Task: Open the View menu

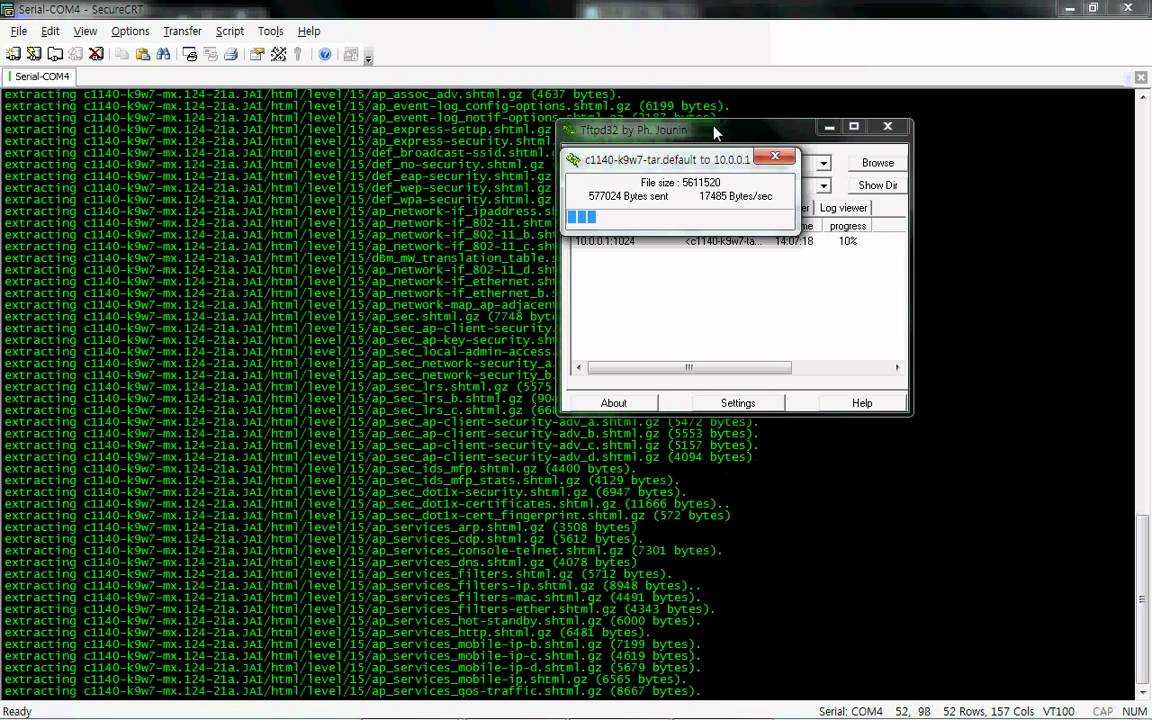Action: (84, 31)
